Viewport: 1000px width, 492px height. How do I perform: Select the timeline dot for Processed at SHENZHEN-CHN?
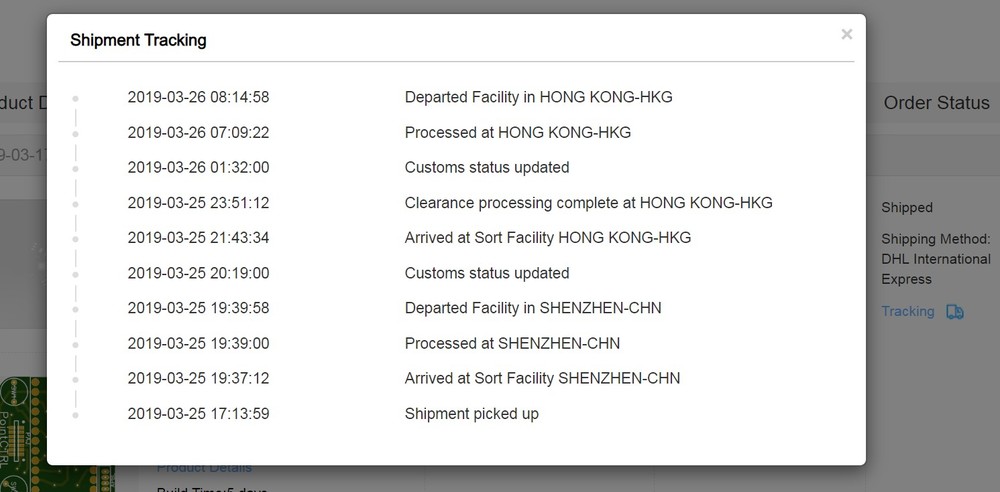[x=76, y=344]
